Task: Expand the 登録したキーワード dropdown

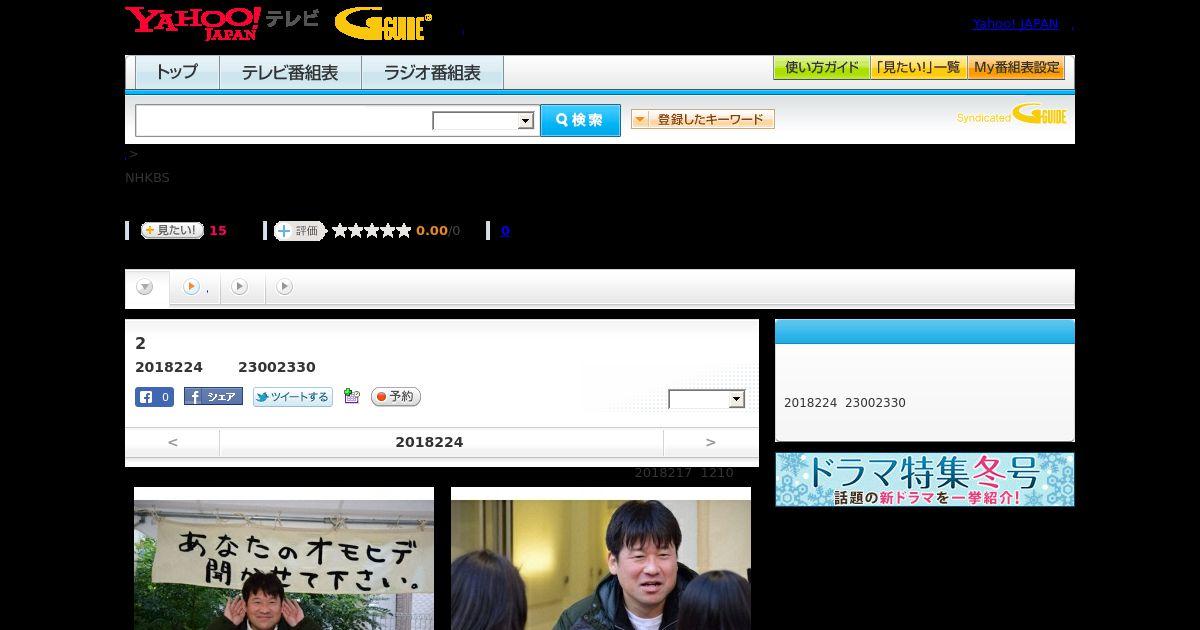Action: click(x=703, y=119)
